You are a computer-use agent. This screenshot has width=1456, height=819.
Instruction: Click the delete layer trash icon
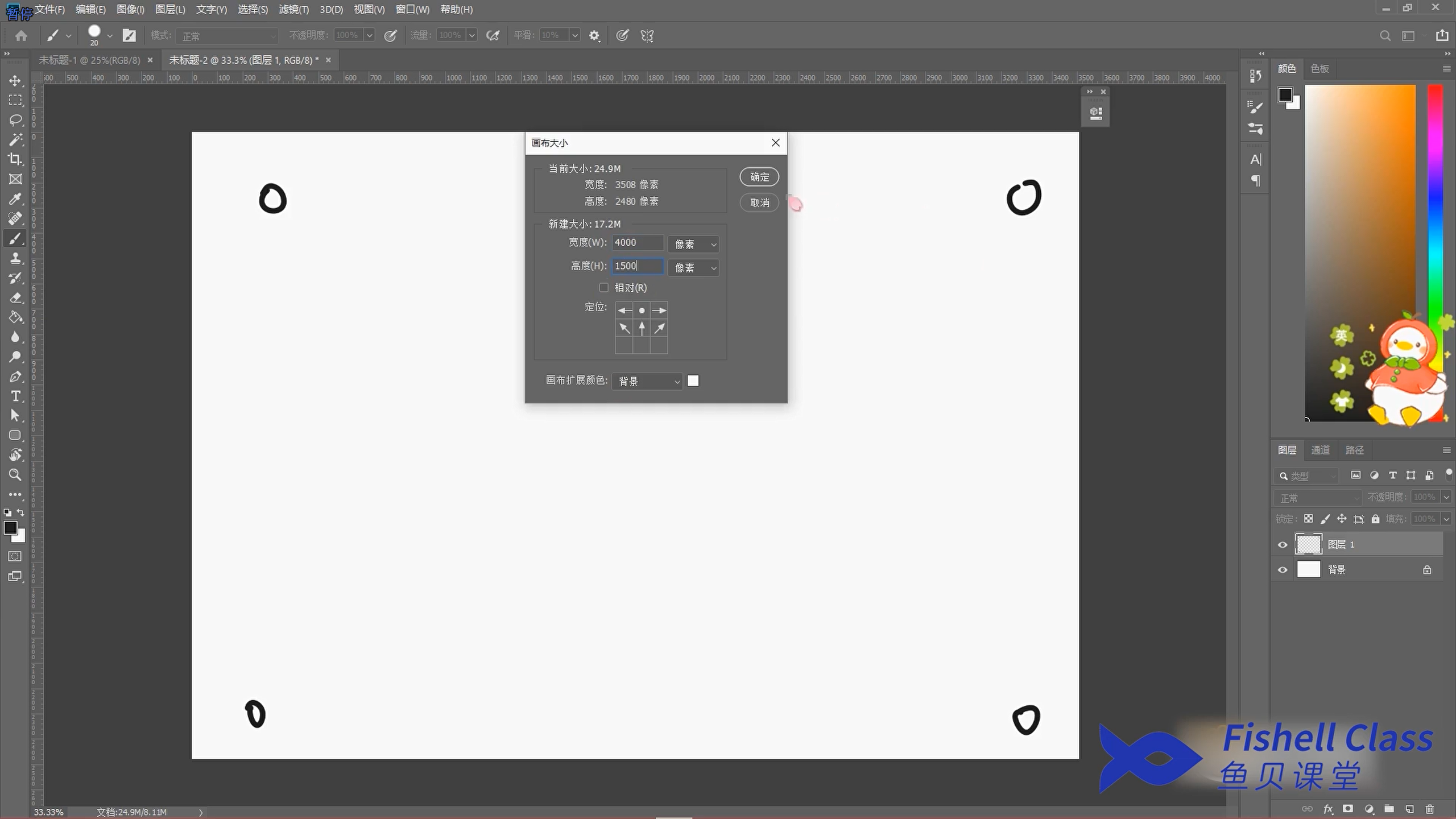click(1430, 809)
